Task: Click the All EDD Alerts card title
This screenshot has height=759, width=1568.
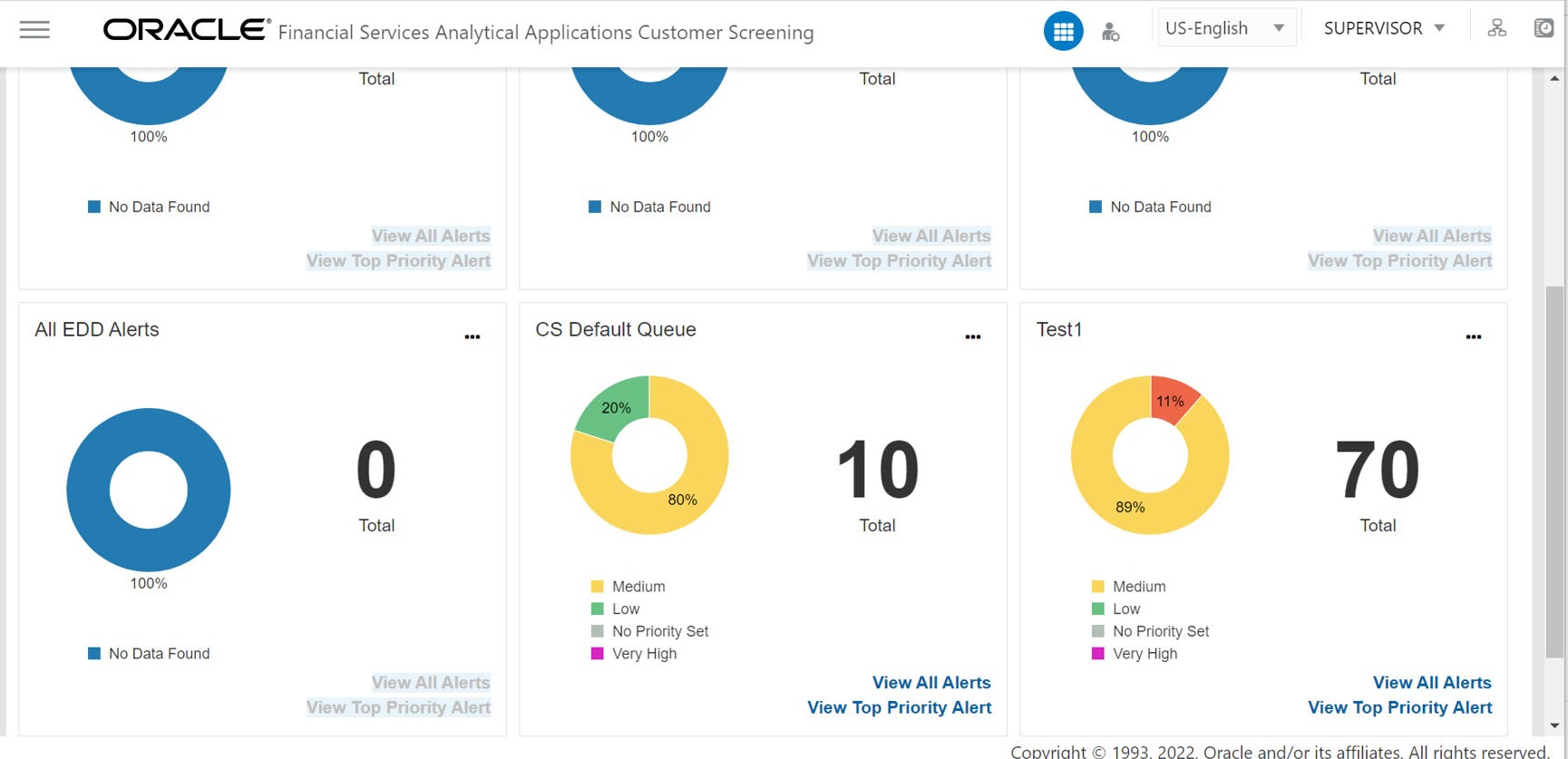Action: point(97,330)
